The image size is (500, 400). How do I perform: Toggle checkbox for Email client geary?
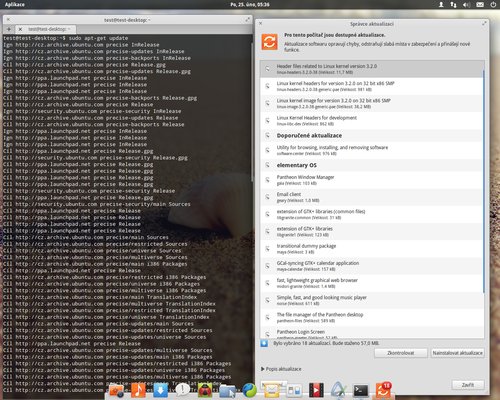pos(267,197)
